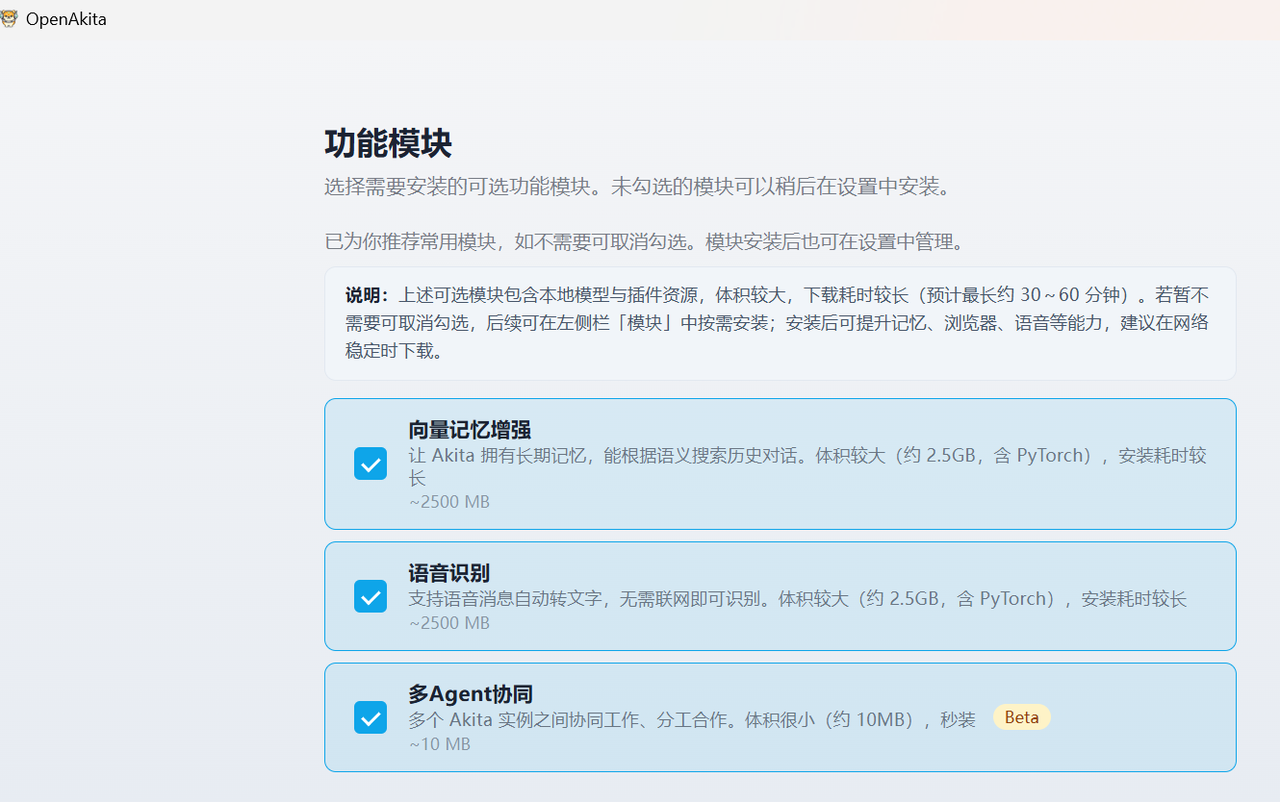Click the ~2500 MB size label under 语音识别
Viewport: 1280px width, 802px height.
(x=449, y=622)
